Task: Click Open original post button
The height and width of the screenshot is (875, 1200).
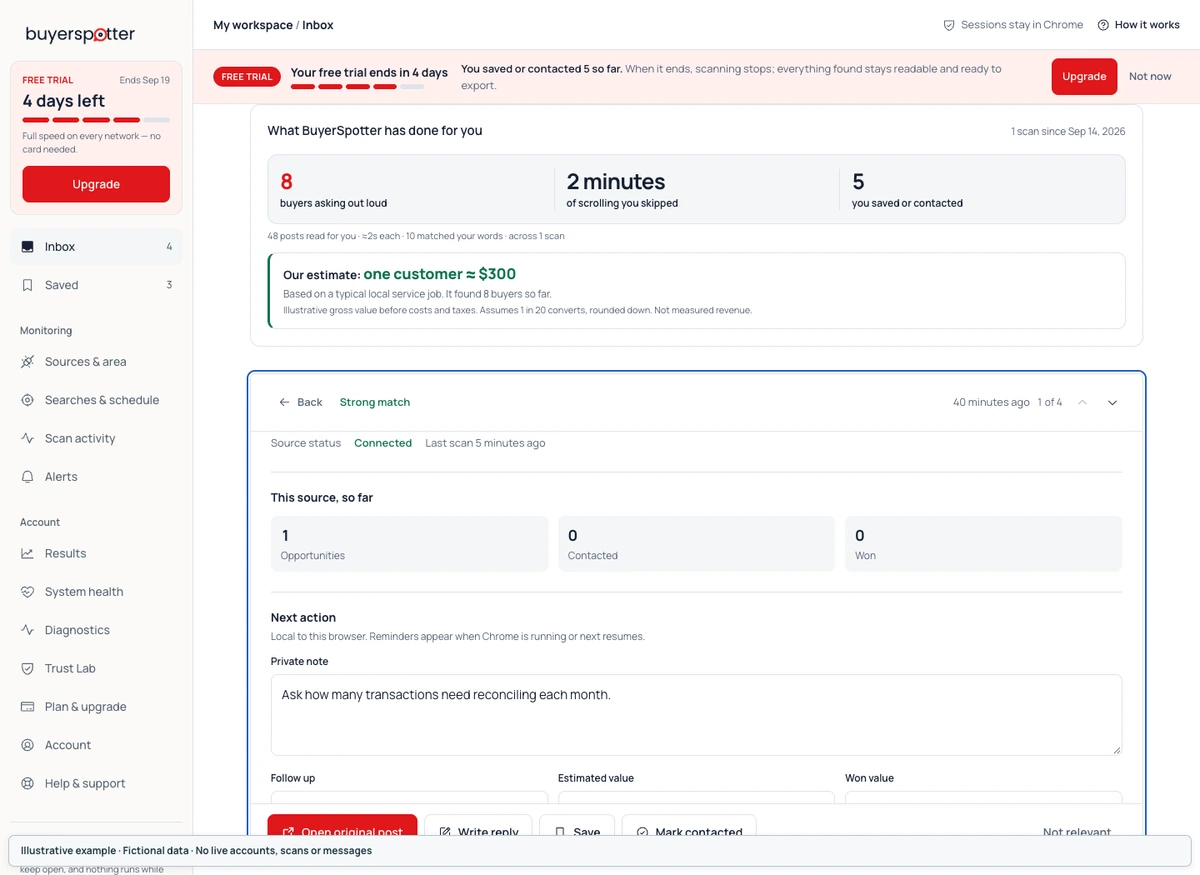Action: pos(342,826)
